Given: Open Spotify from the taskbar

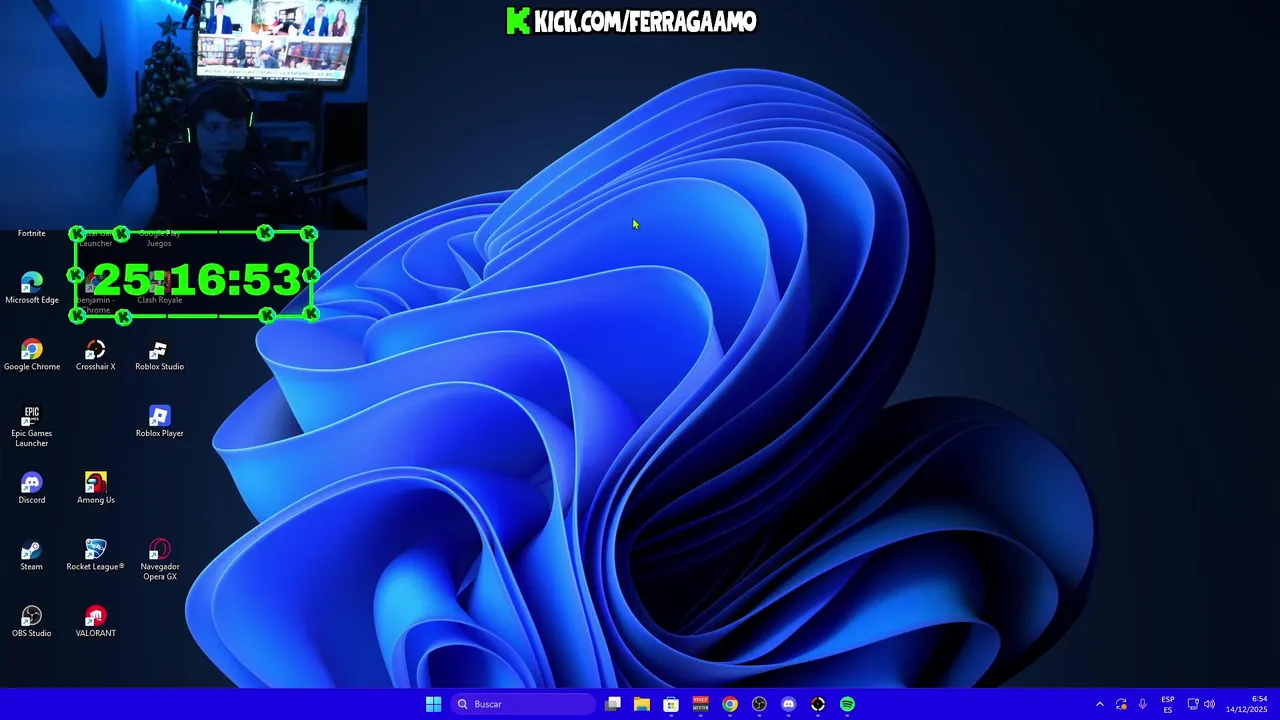Looking at the screenshot, I should [x=847, y=704].
